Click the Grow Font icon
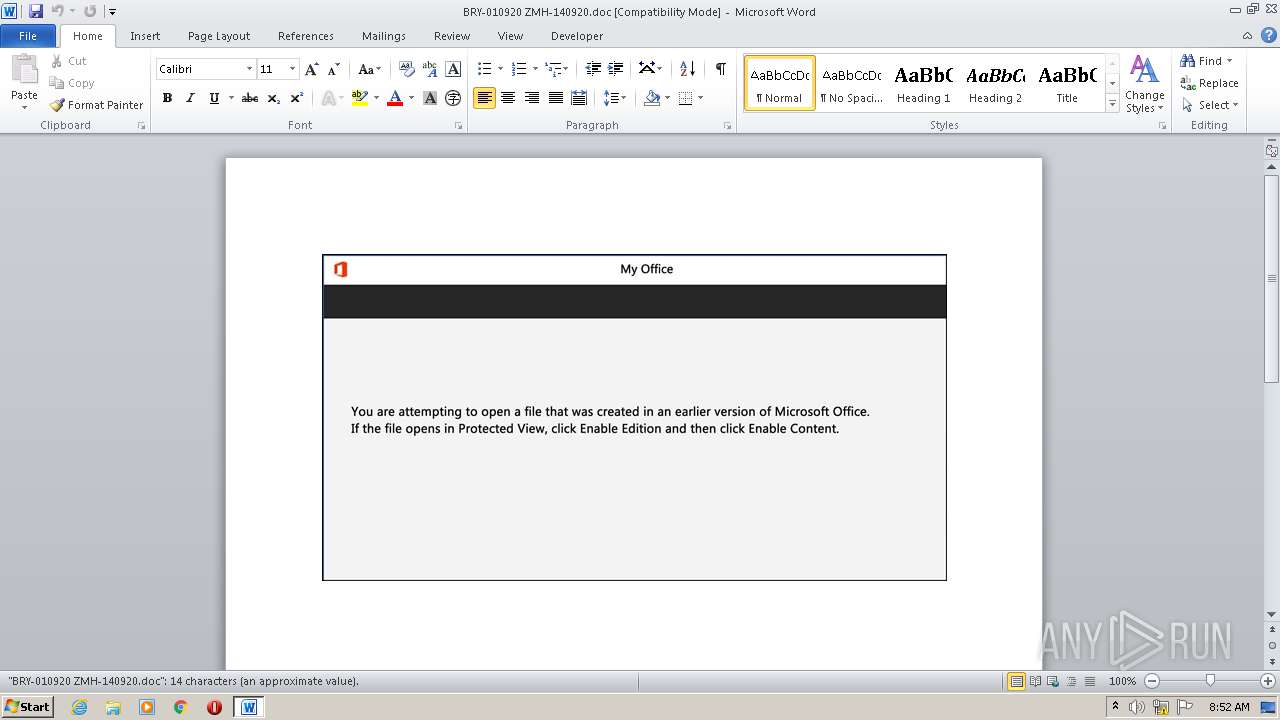The height and width of the screenshot is (720, 1280). point(312,69)
